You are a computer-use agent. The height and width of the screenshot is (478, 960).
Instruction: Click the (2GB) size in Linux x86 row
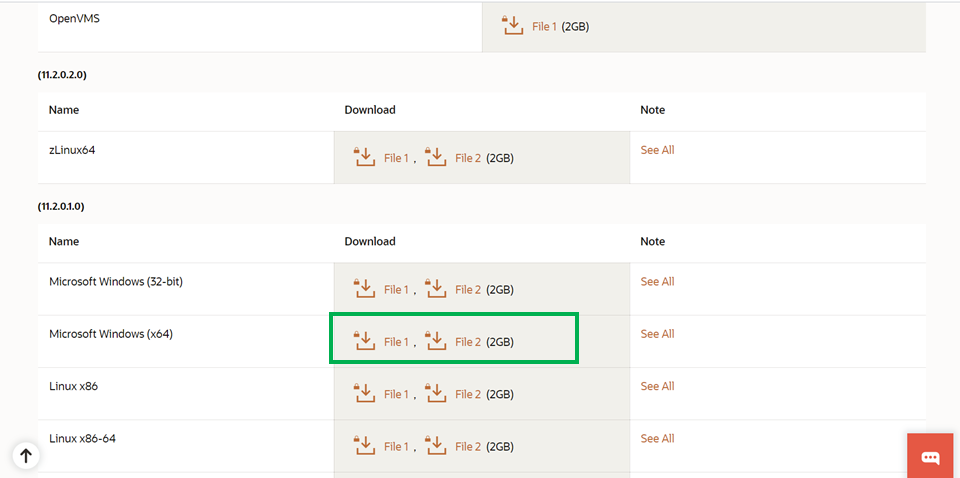(x=500, y=394)
